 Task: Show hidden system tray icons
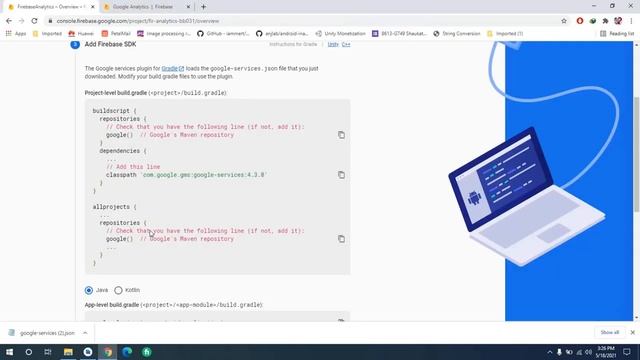pyautogui.click(x=549, y=352)
